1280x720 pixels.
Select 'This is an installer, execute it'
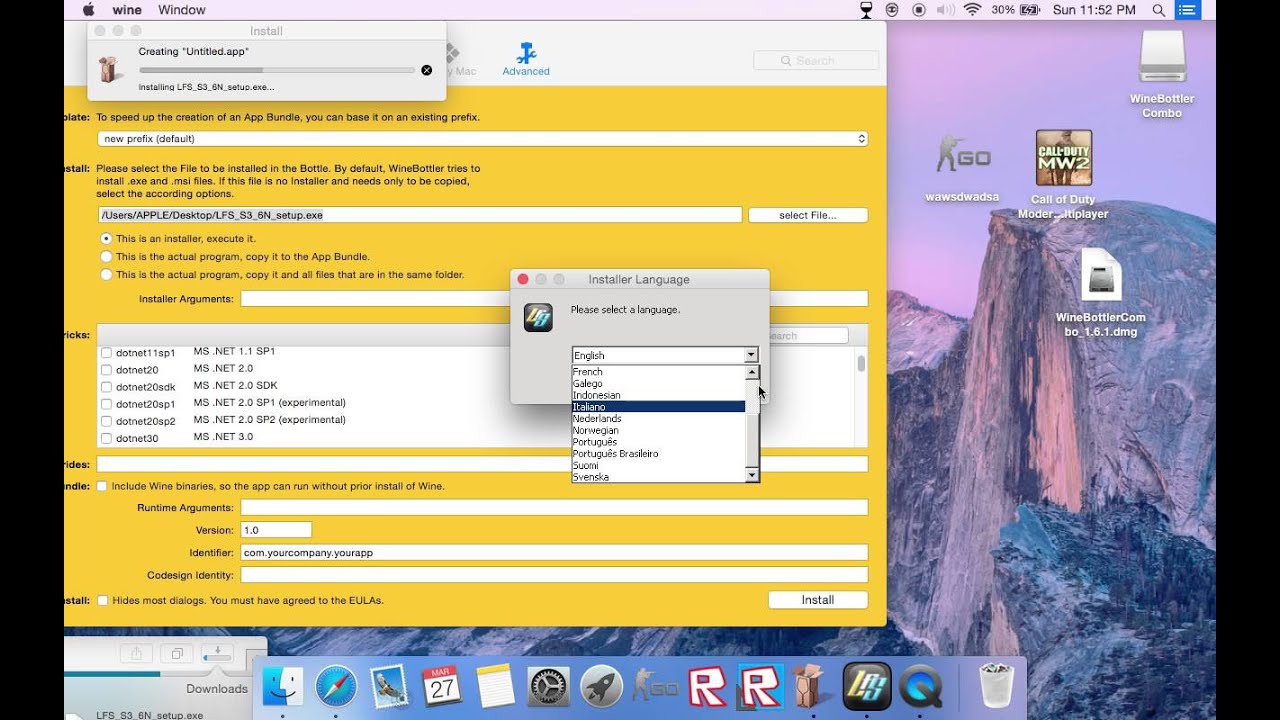pyautogui.click(x=106, y=239)
